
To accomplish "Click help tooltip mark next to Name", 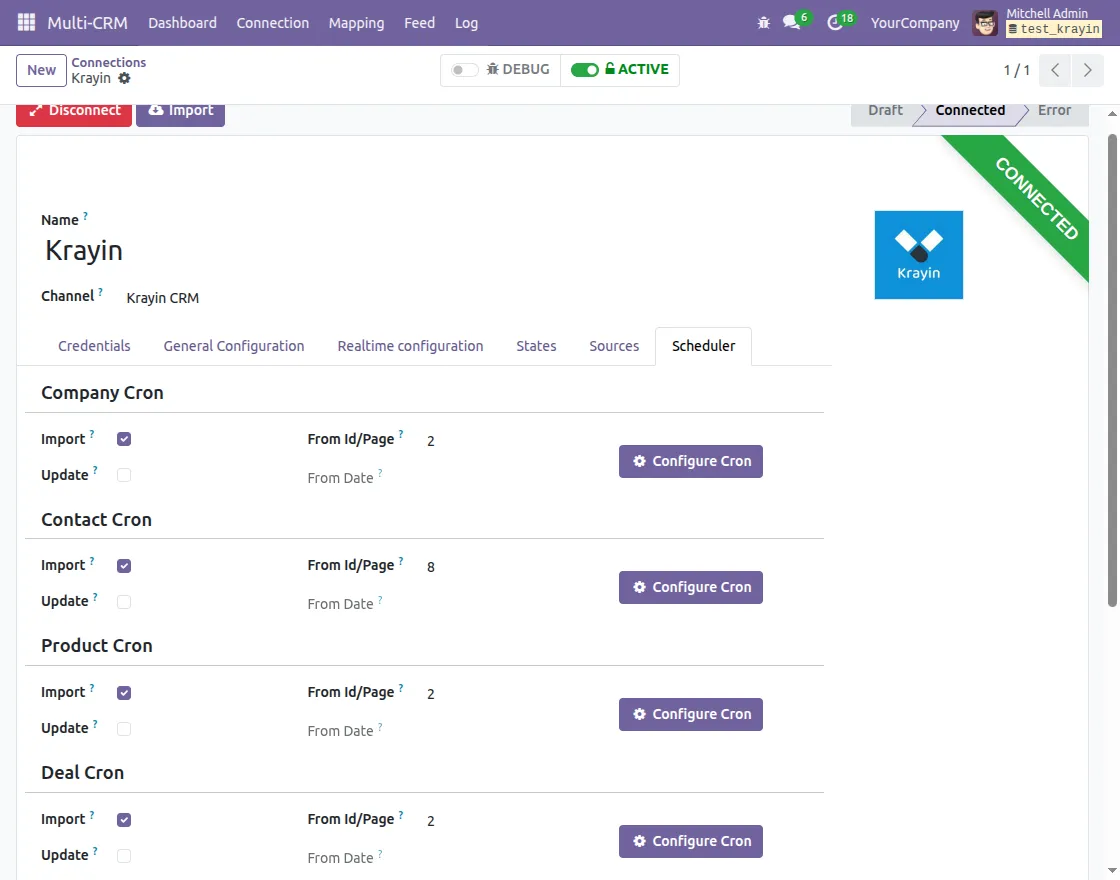I will tap(86, 216).
